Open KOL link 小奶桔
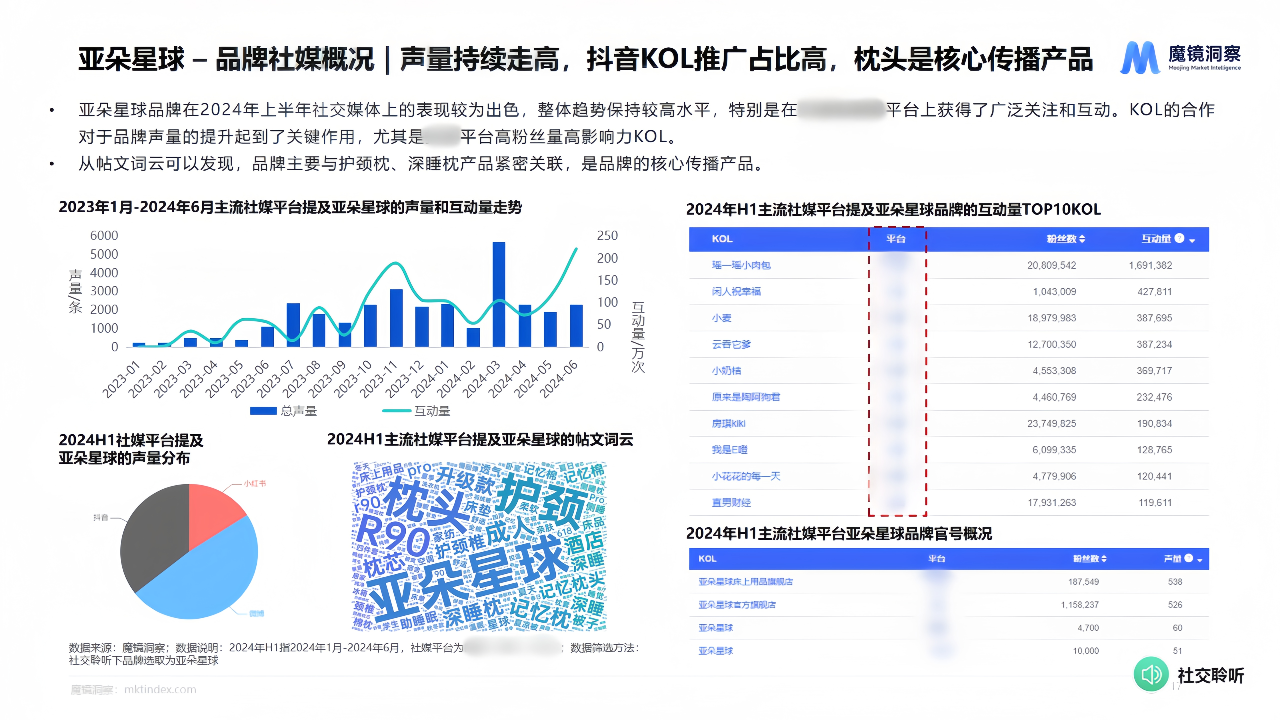This screenshot has height=720, width=1280. pos(726,370)
